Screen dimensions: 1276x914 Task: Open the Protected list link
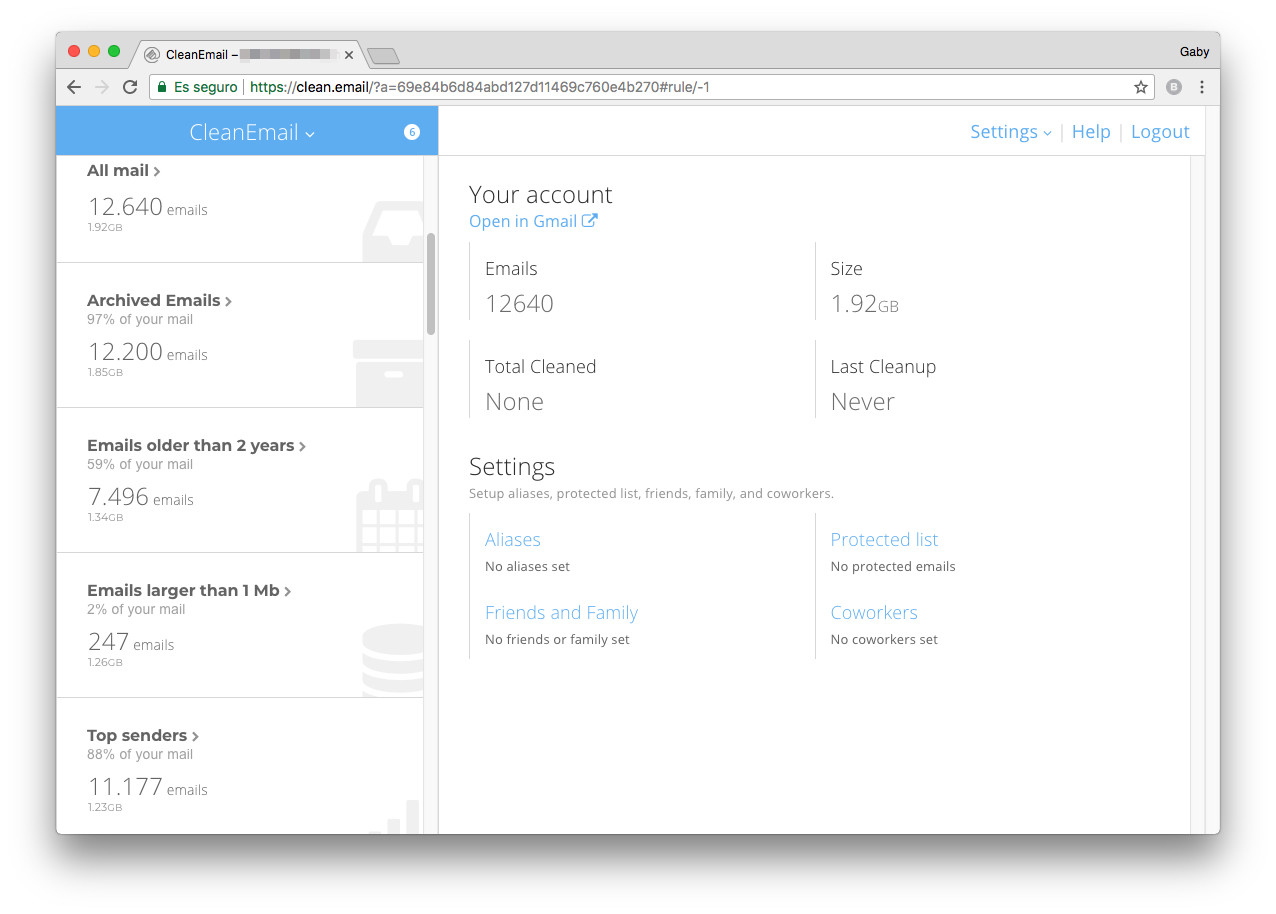(x=884, y=539)
